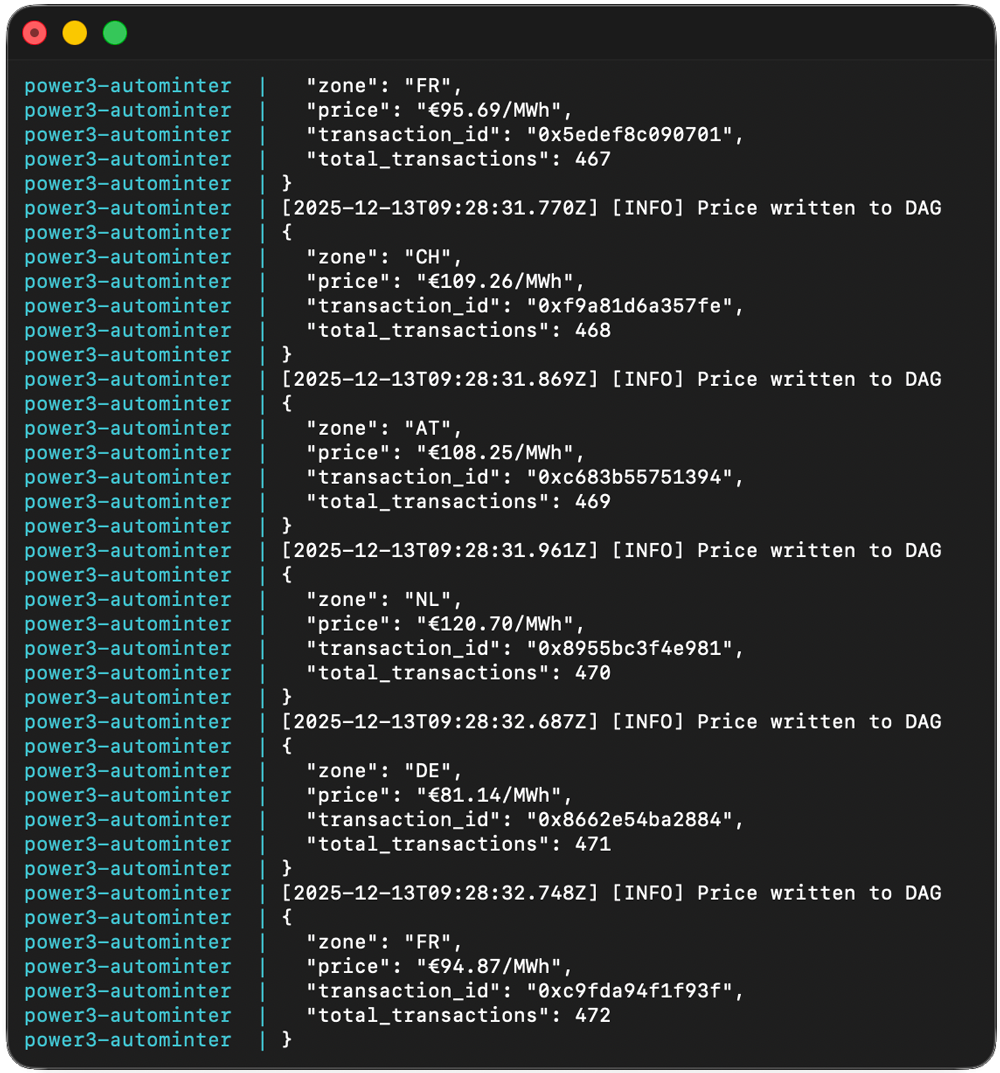Click the green maximize window button
Screen dimensions: 1000x1073
[115, 34]
